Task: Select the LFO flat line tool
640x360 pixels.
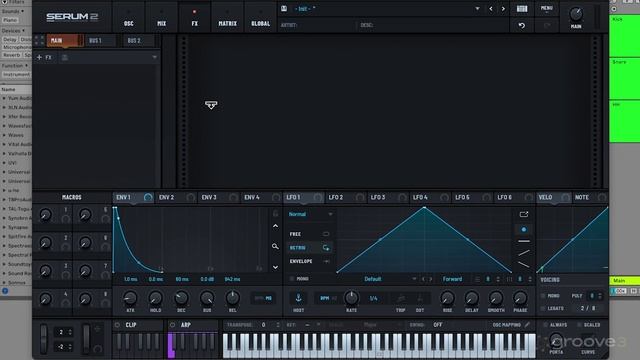Action: coord(524,241)
